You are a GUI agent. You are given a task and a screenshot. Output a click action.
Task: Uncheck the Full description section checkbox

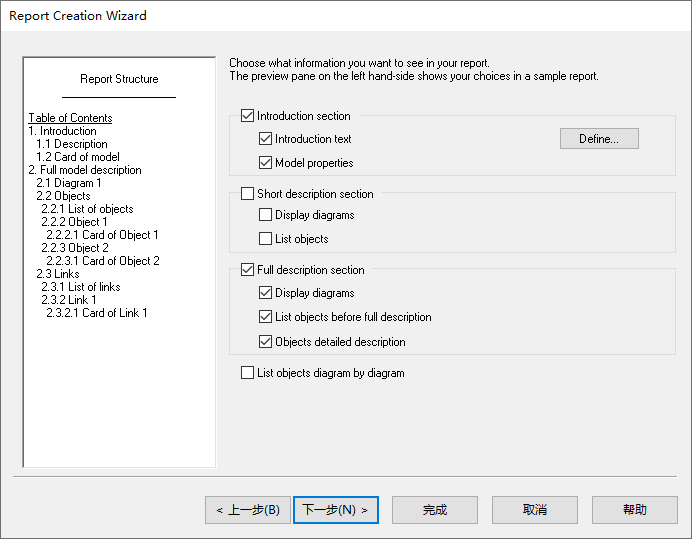click(x=247, y=269)
